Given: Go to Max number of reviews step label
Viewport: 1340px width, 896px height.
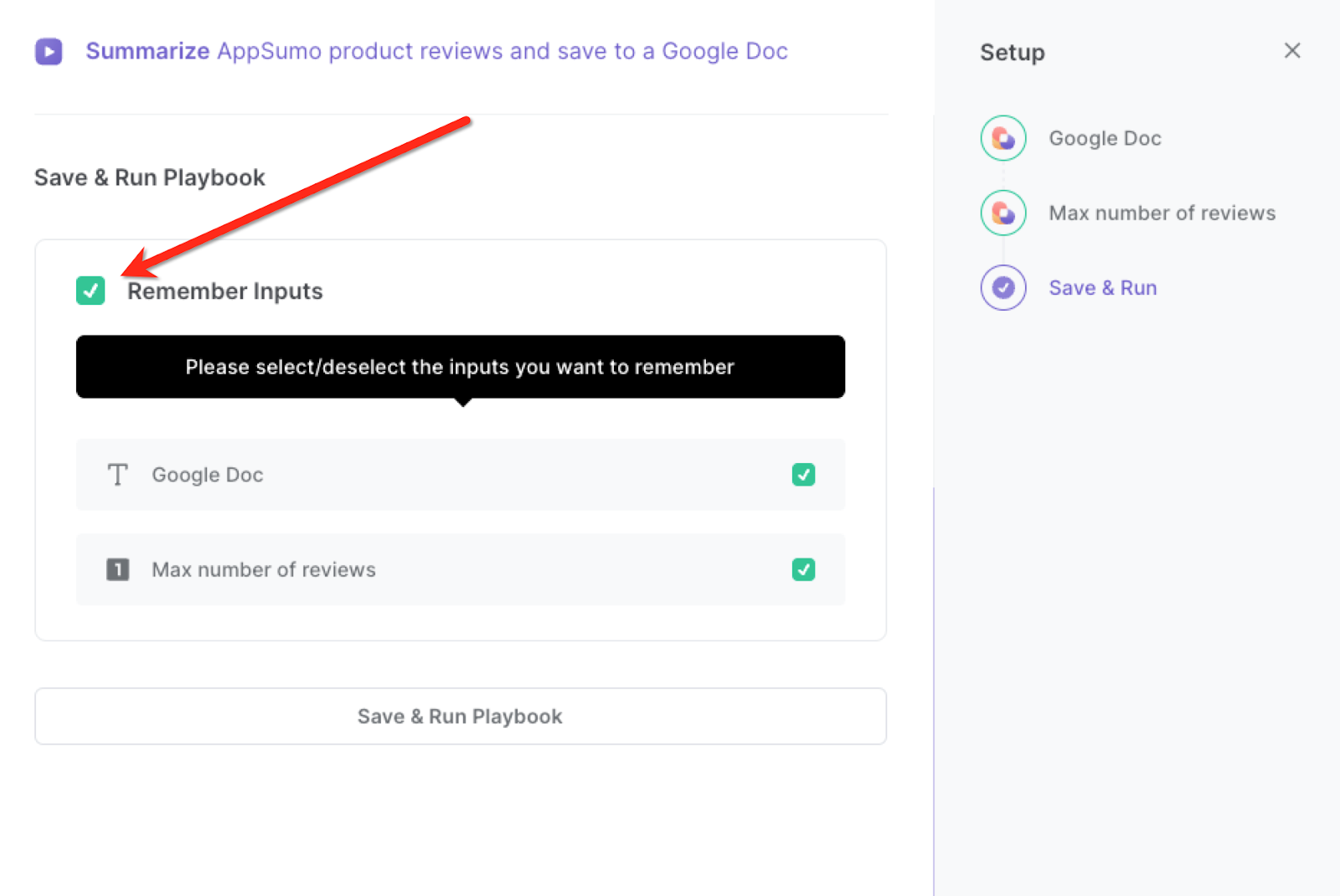Looking at the screenshot, I should click(x=1162, y=213).
